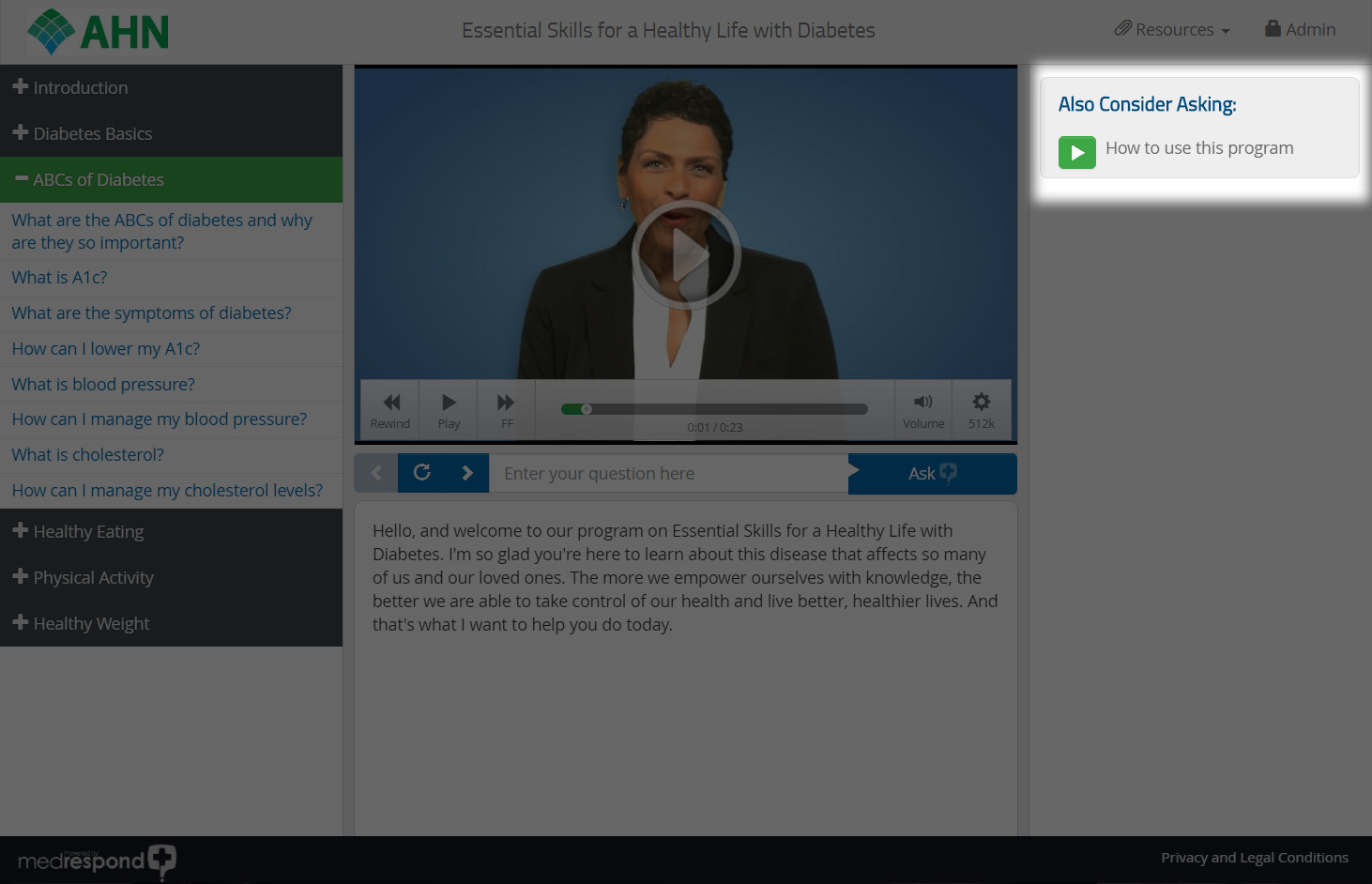
Task: Go to previous response arrow
Action: click(376, 473)
